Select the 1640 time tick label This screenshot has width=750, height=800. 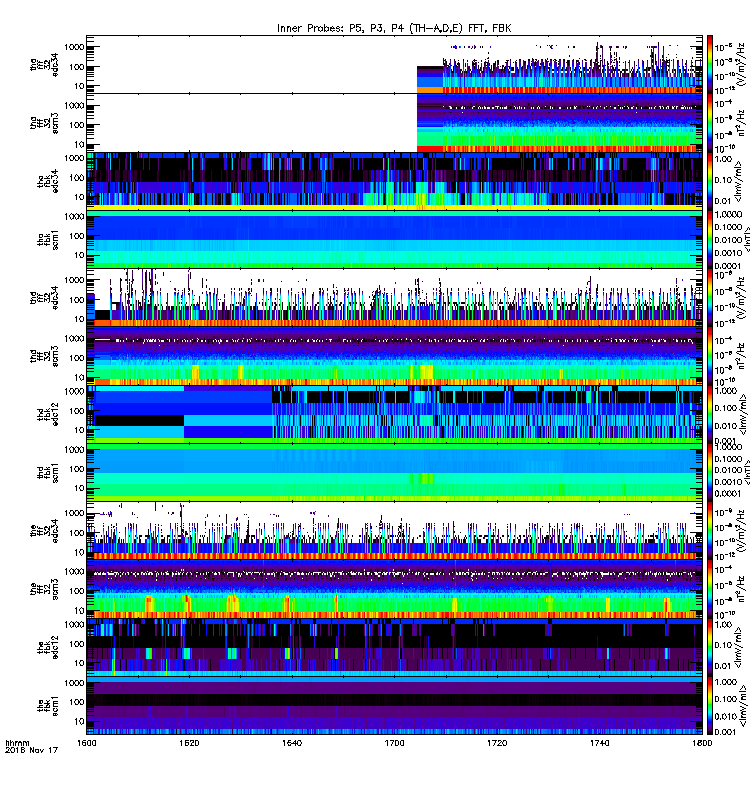click(292, 743)
